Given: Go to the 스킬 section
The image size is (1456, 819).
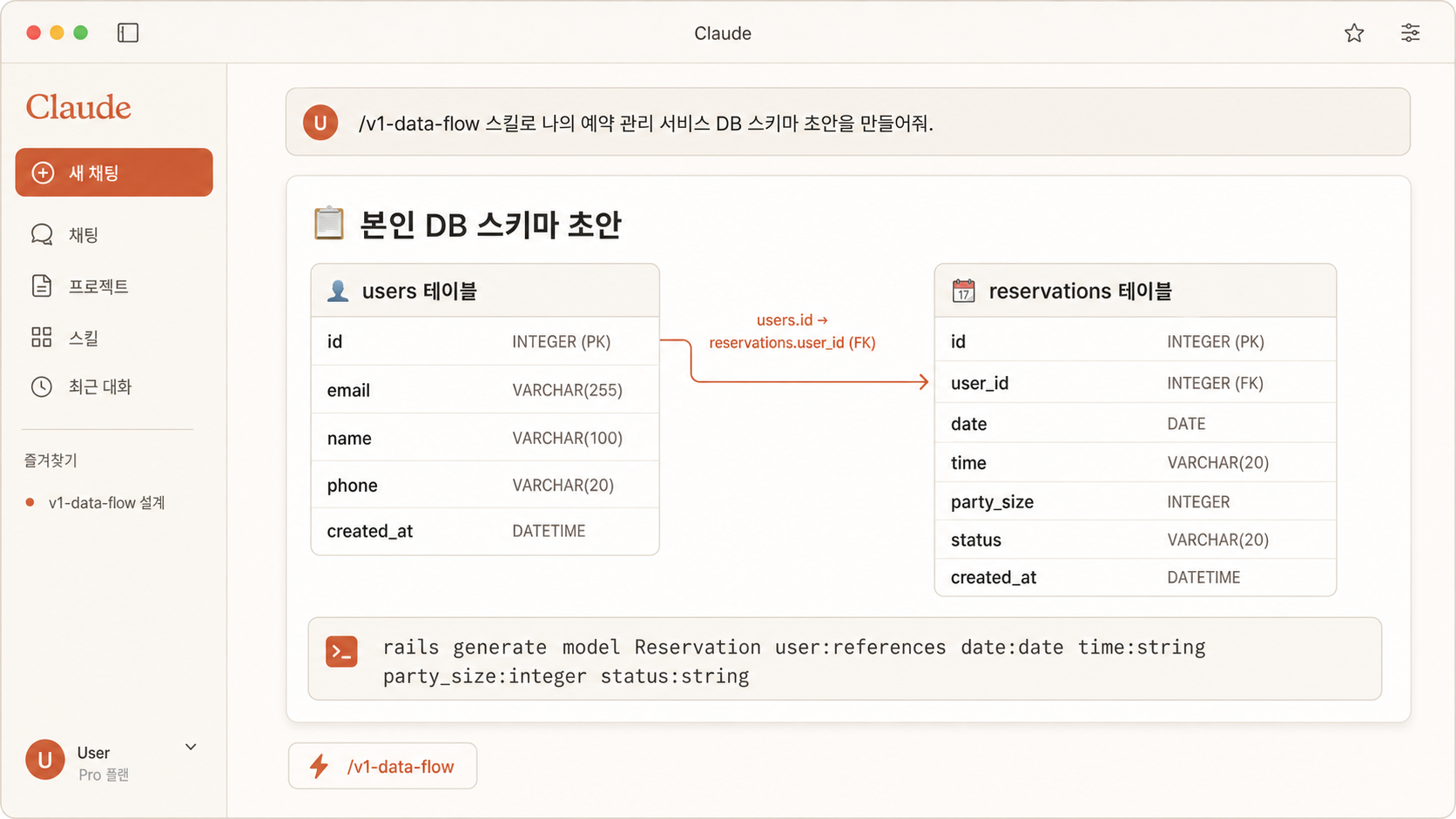Looking at the screenshot, I should (84, 338).
